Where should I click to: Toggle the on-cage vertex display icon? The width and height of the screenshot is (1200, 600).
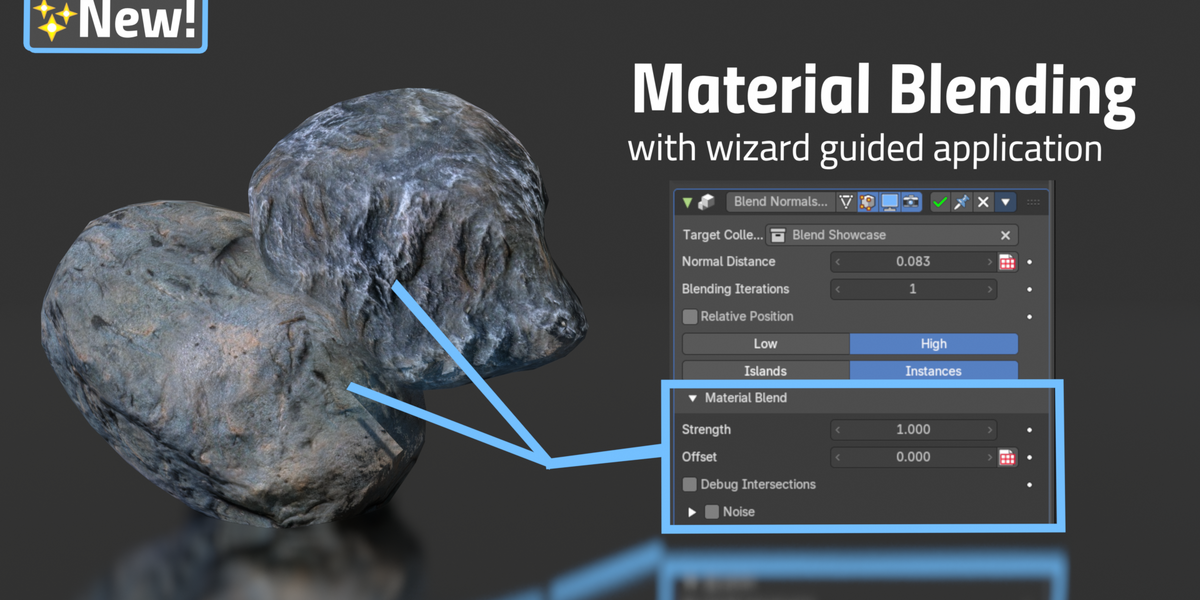847,202
